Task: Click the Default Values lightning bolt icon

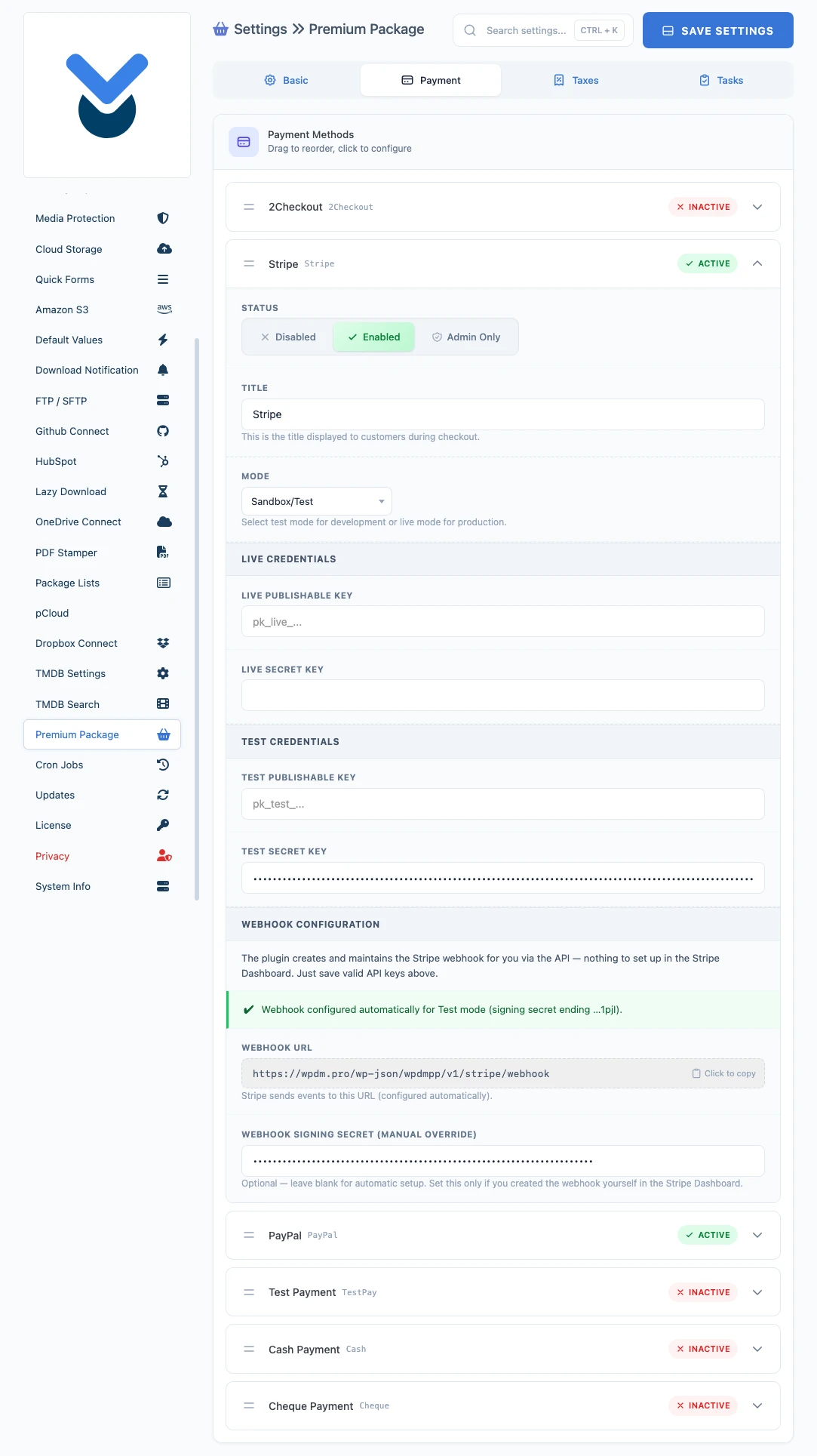Action: click(163, 340)
